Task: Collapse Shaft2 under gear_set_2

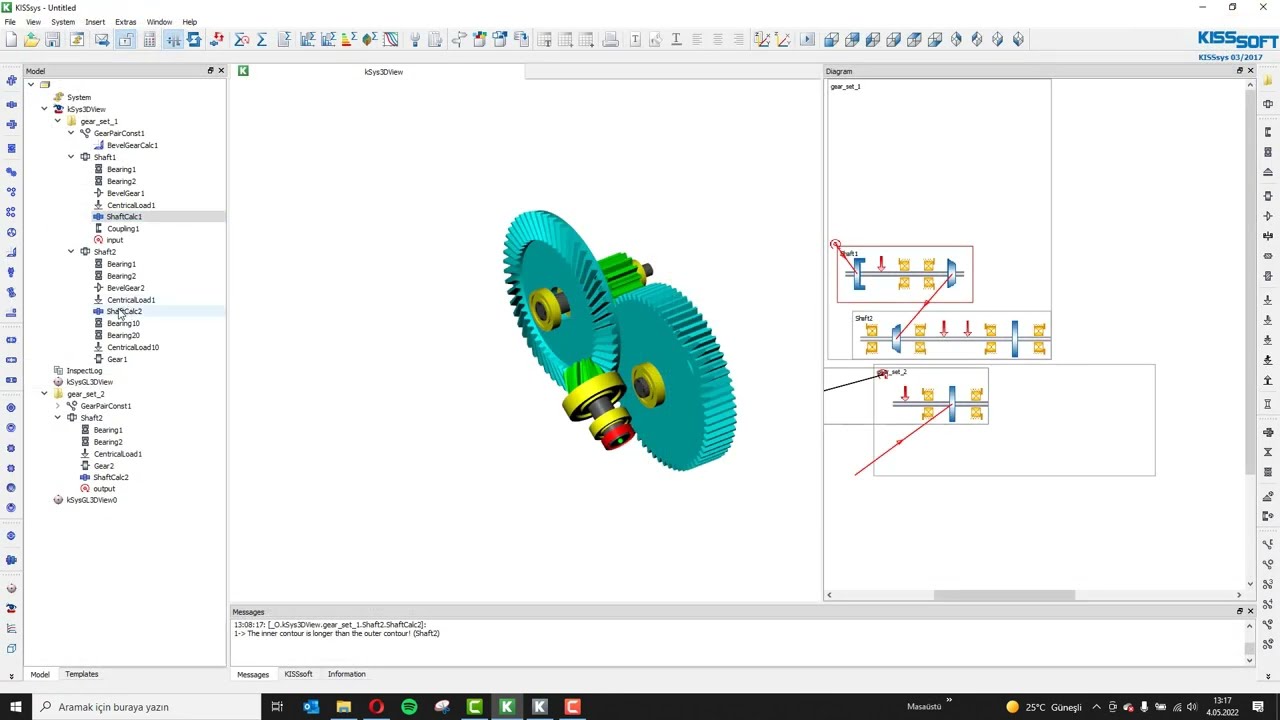Action: [58, 418]
